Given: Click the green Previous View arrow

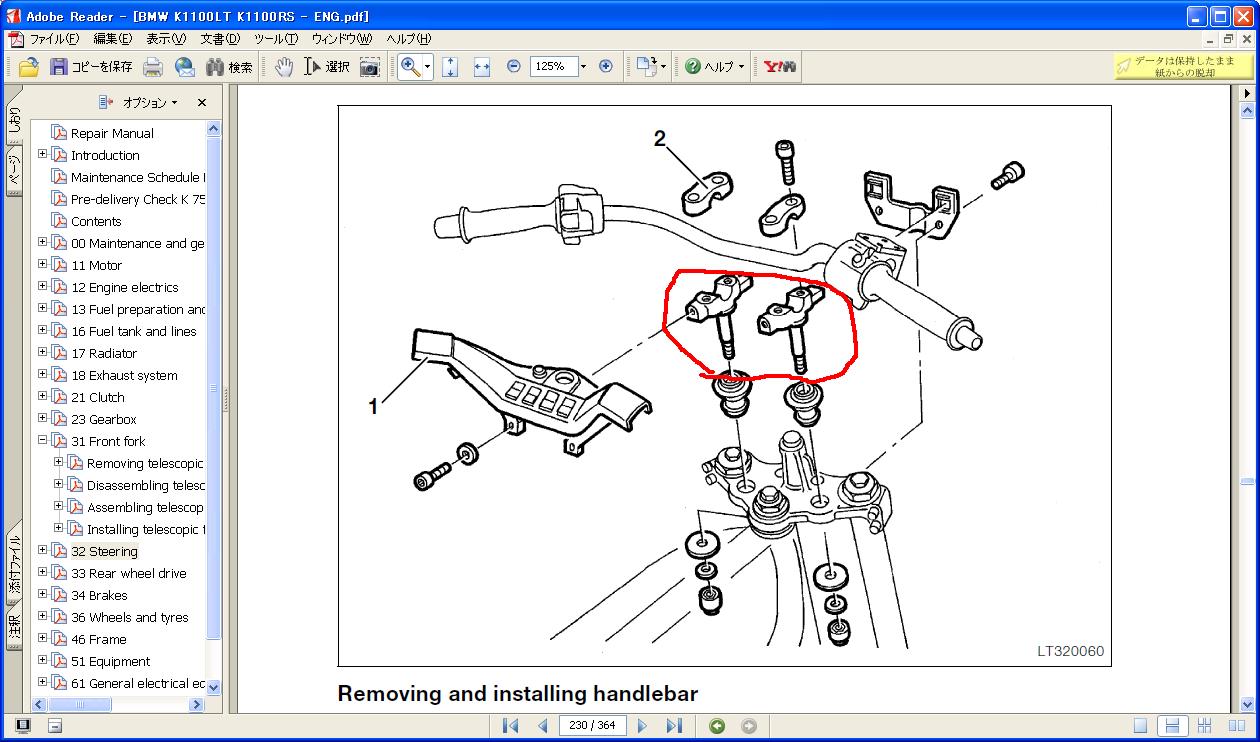Looking at the screenshot, I should tap(717, 726).
